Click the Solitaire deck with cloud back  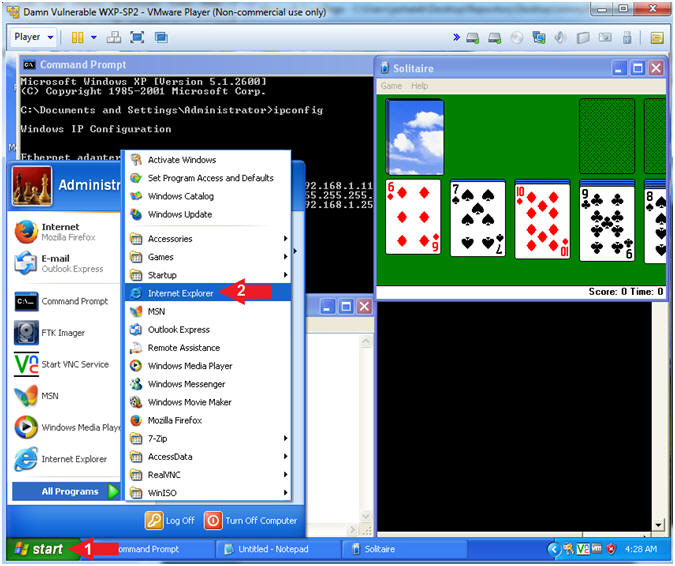415,136
